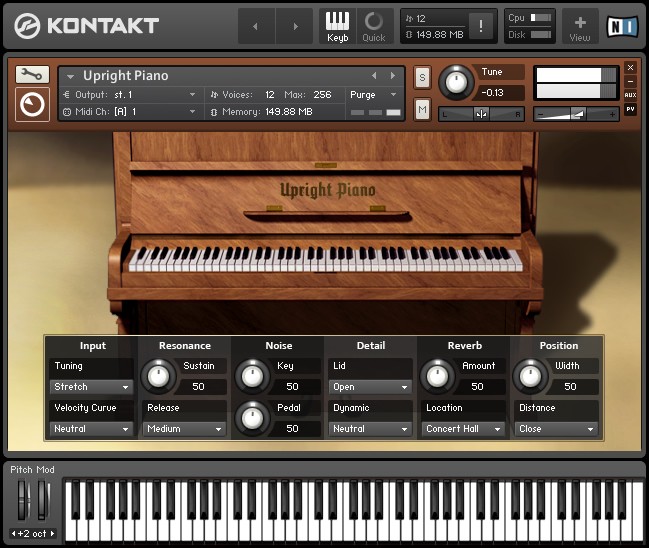Click the Tune knob
The image size is (649, 548).
[x=456, y=82]
